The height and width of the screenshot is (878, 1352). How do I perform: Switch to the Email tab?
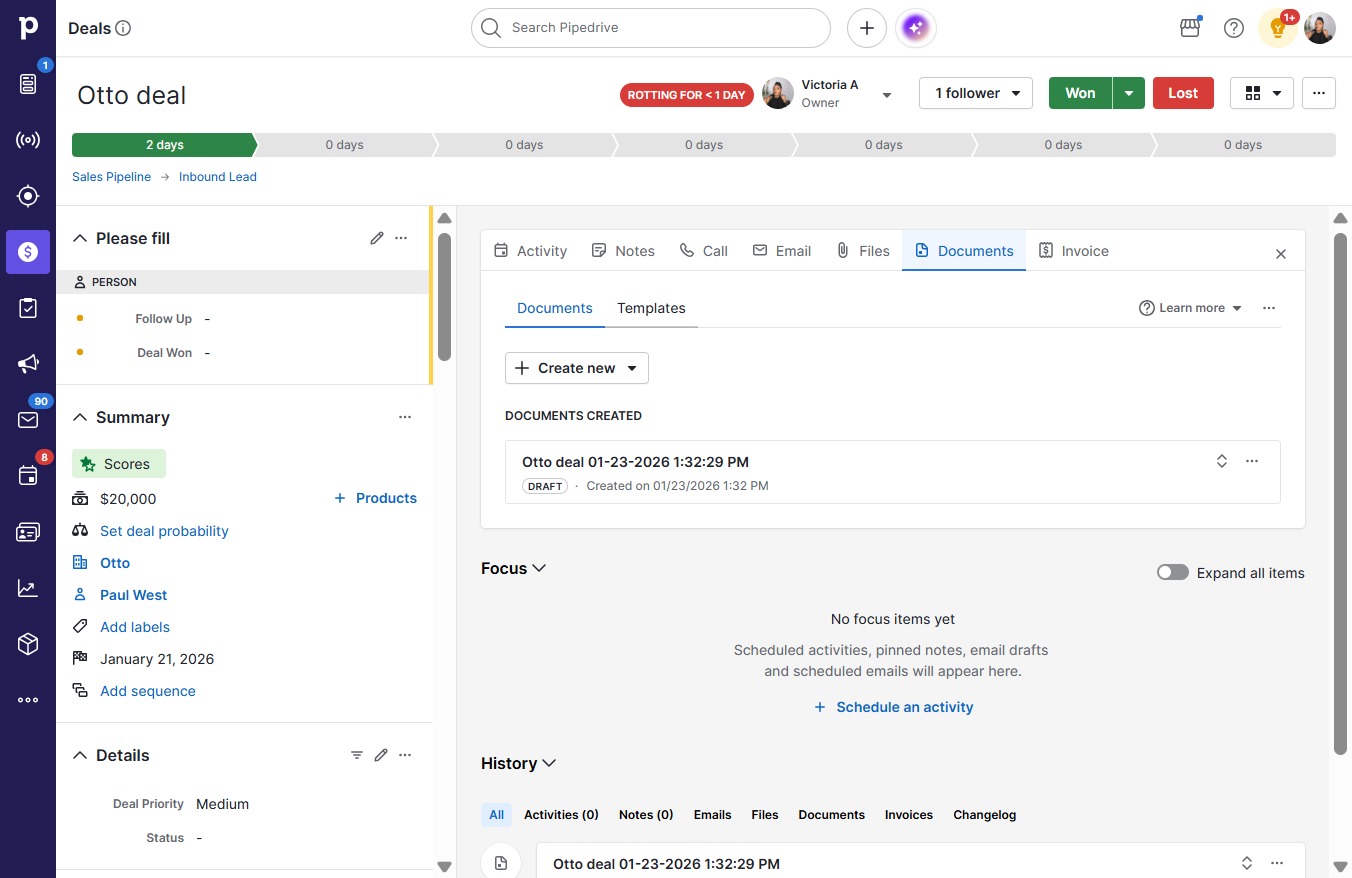pos(782,251)
